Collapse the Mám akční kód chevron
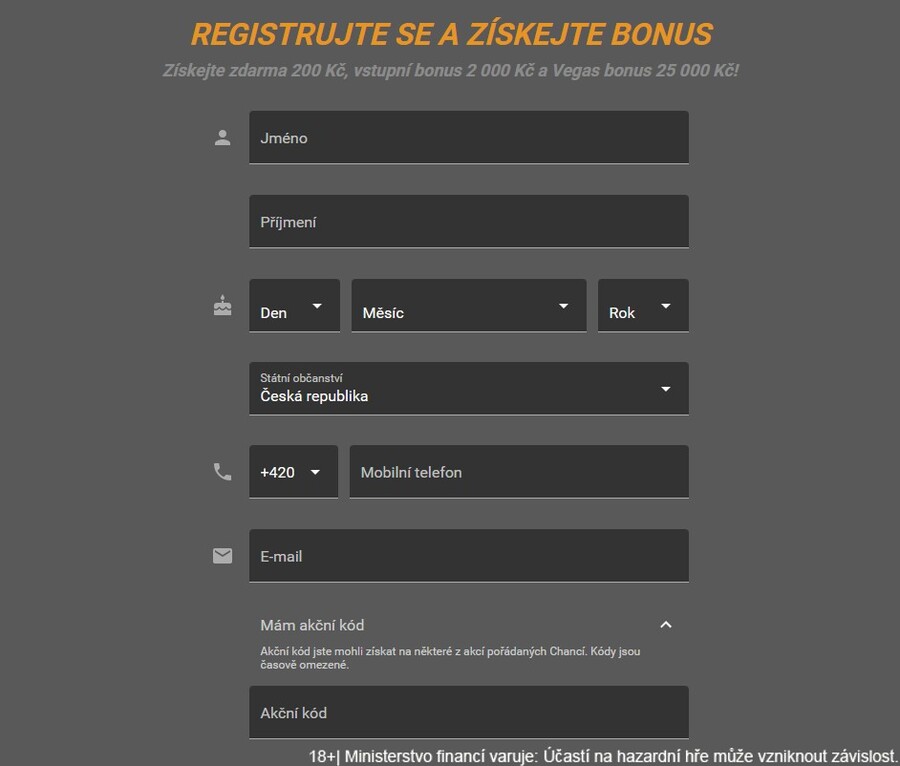This screenshot has width=900, height=766. point(666,625)
